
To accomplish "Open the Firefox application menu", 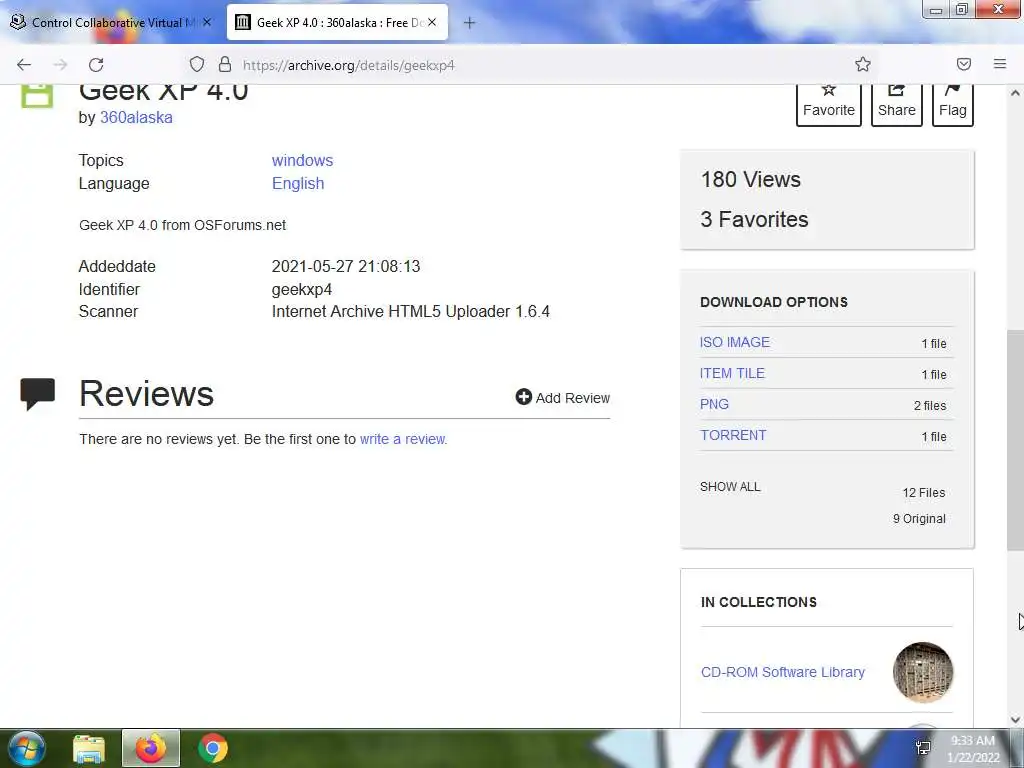I will click(1000, 64).
